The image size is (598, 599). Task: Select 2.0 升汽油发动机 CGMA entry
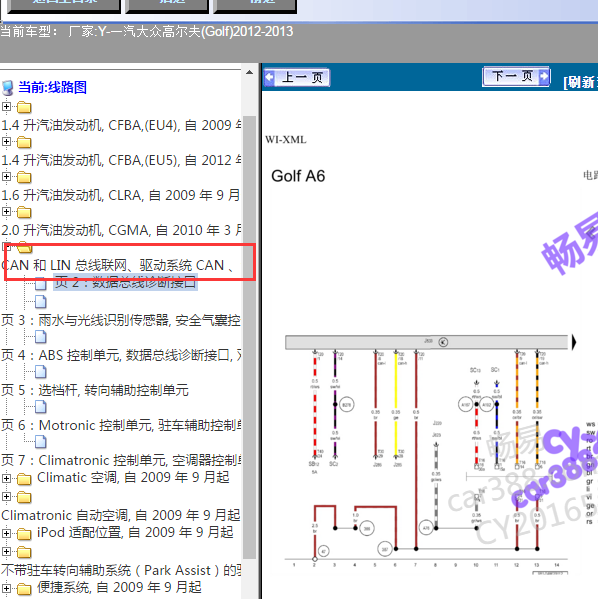pyautogui.click(x=121, y=230)
